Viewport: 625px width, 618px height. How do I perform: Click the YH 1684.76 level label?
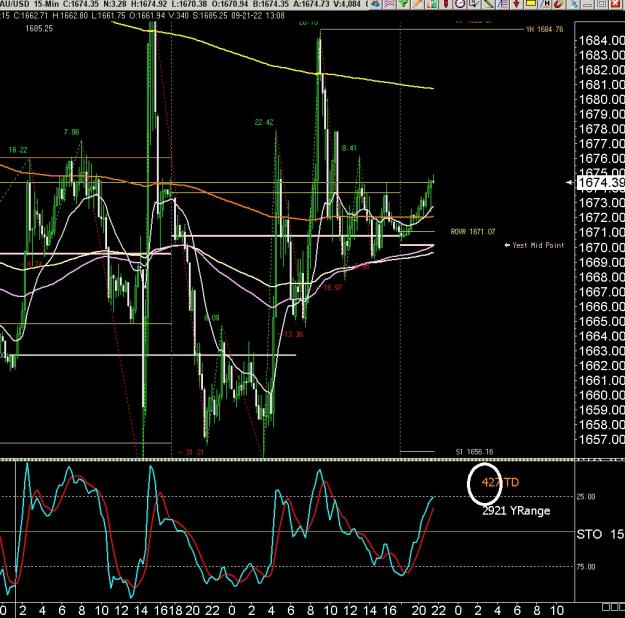tap(544, 29)
